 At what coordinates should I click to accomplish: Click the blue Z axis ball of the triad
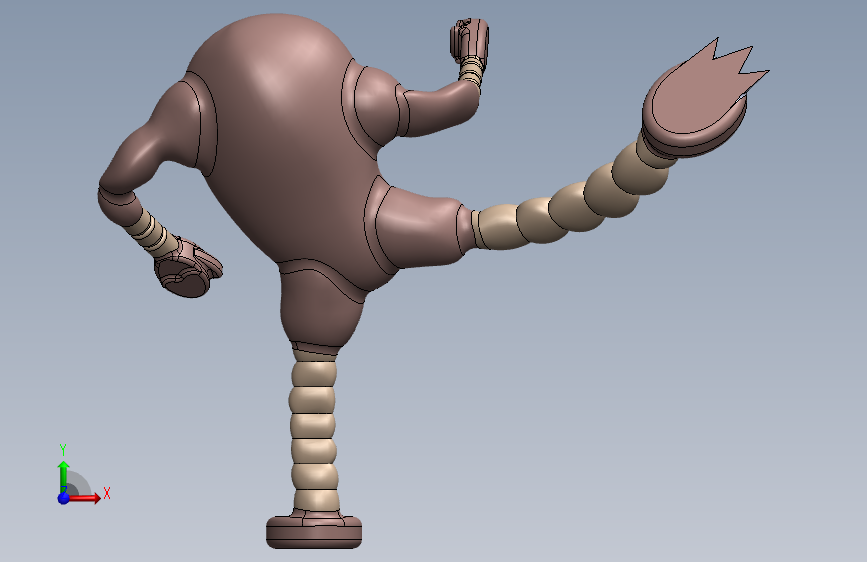64,498
